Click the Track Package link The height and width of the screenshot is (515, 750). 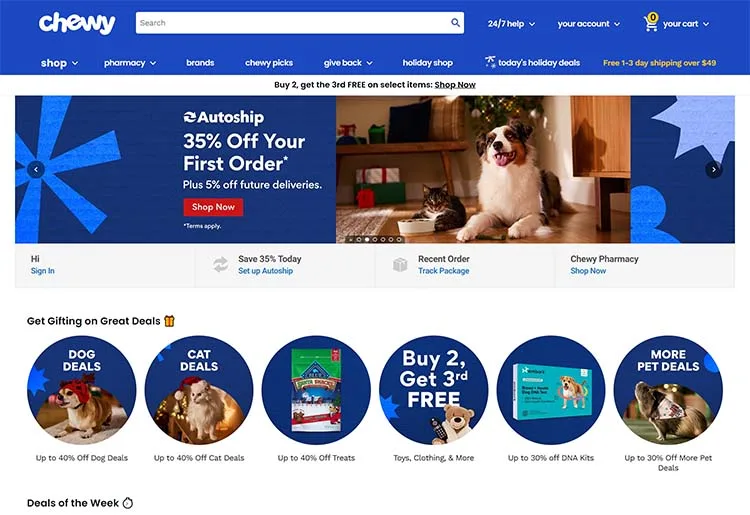[x=443, y=271]
